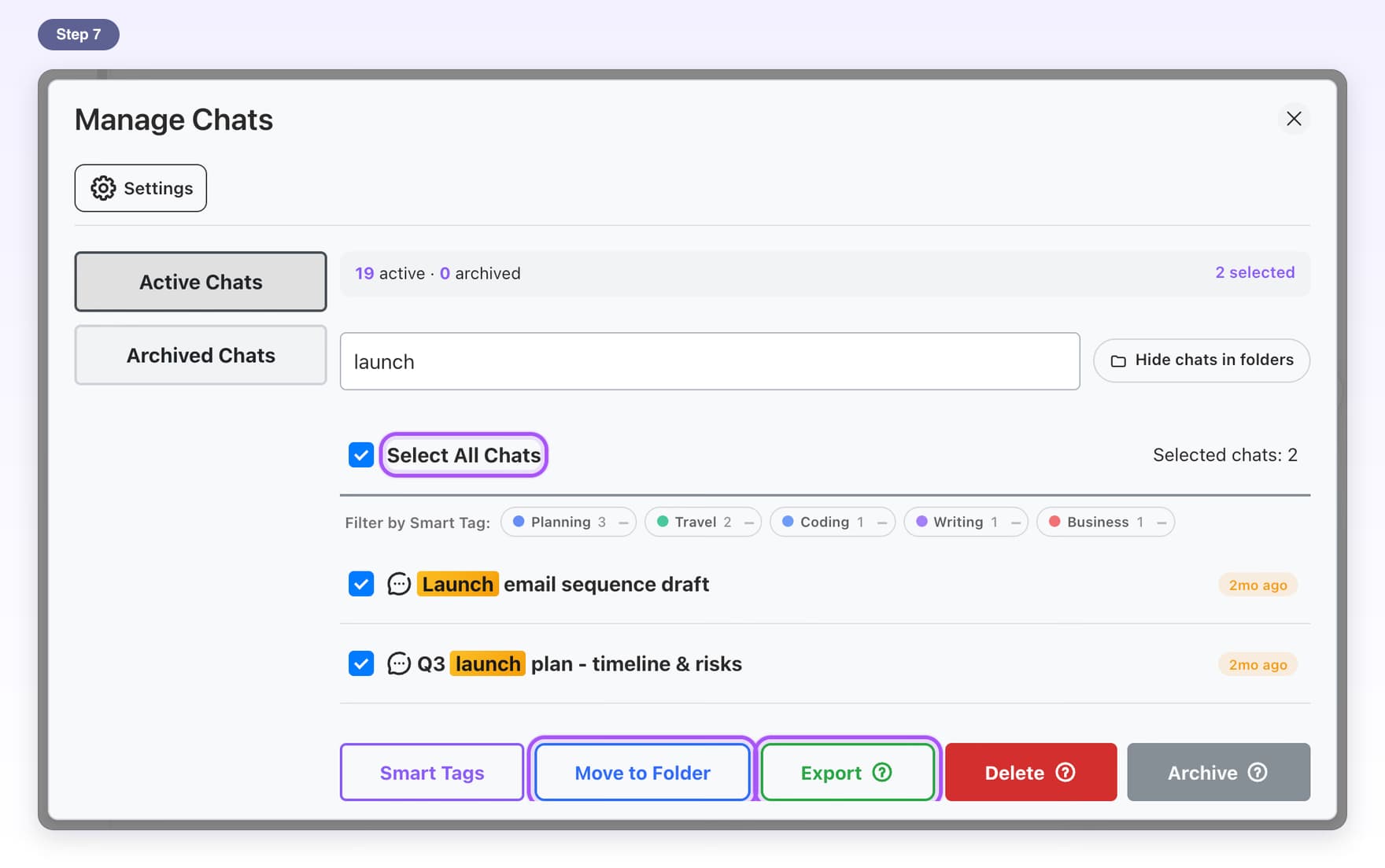
Task: Click the minus icon on Coding tag
Action: tap(881, 523)
